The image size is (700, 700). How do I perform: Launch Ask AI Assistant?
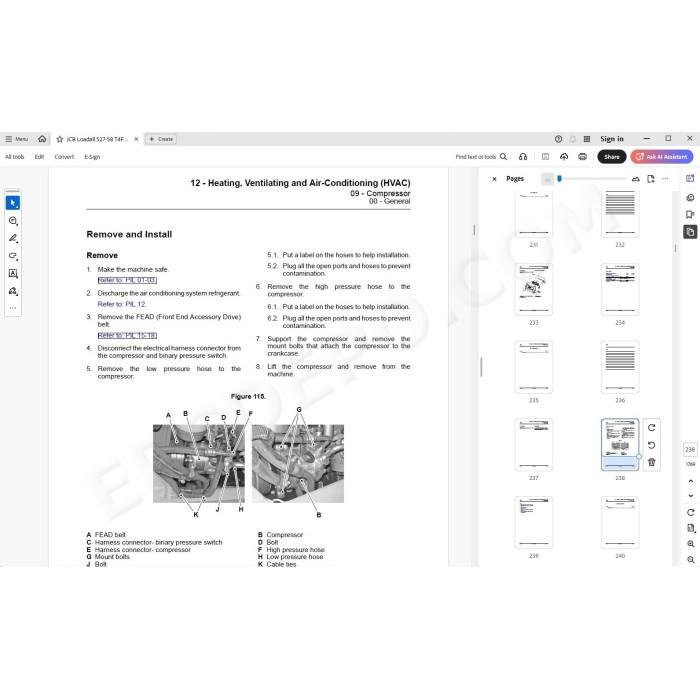(662, 157)
